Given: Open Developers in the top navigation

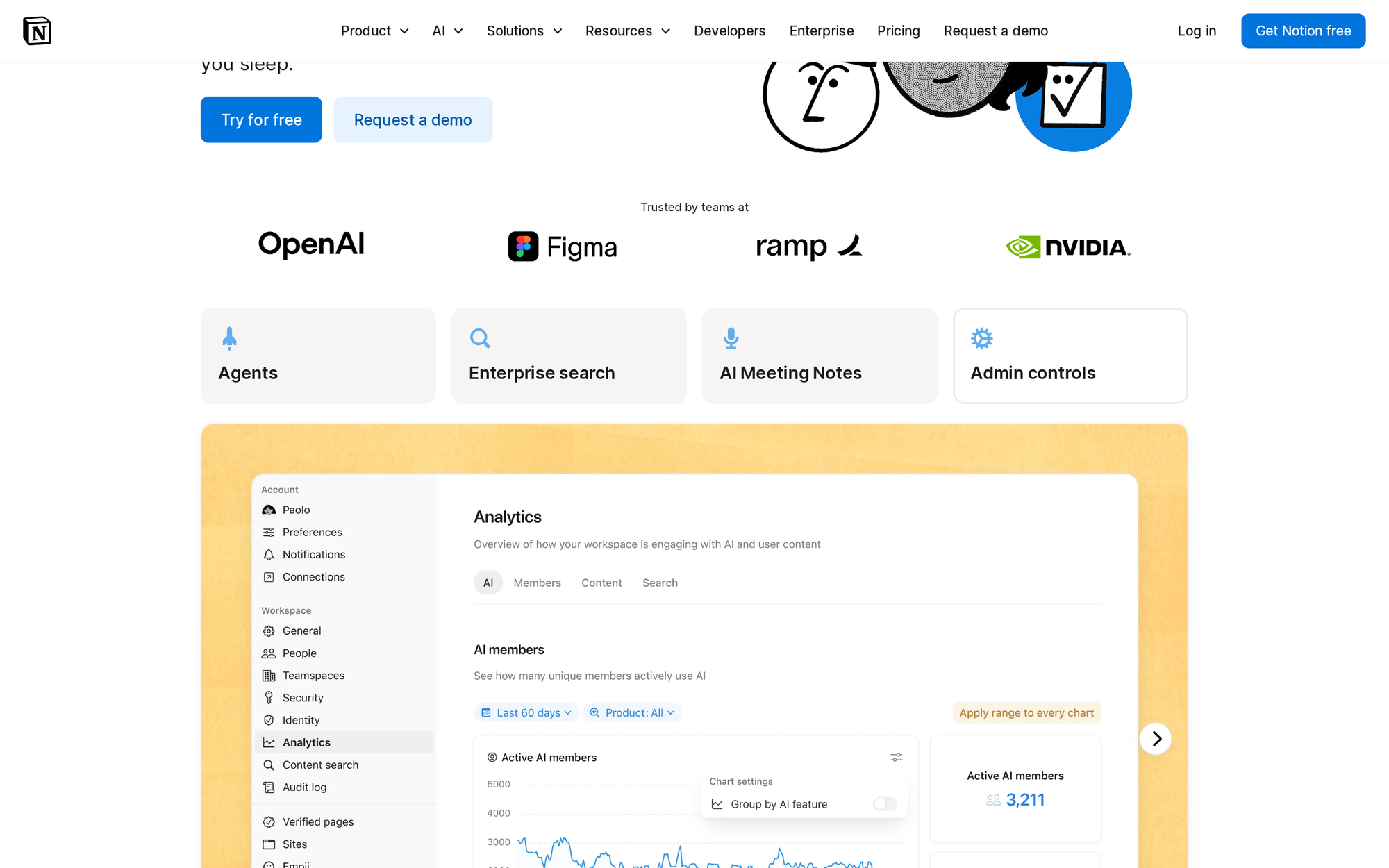Looking at the screenshot, I should tap(729, 31).
